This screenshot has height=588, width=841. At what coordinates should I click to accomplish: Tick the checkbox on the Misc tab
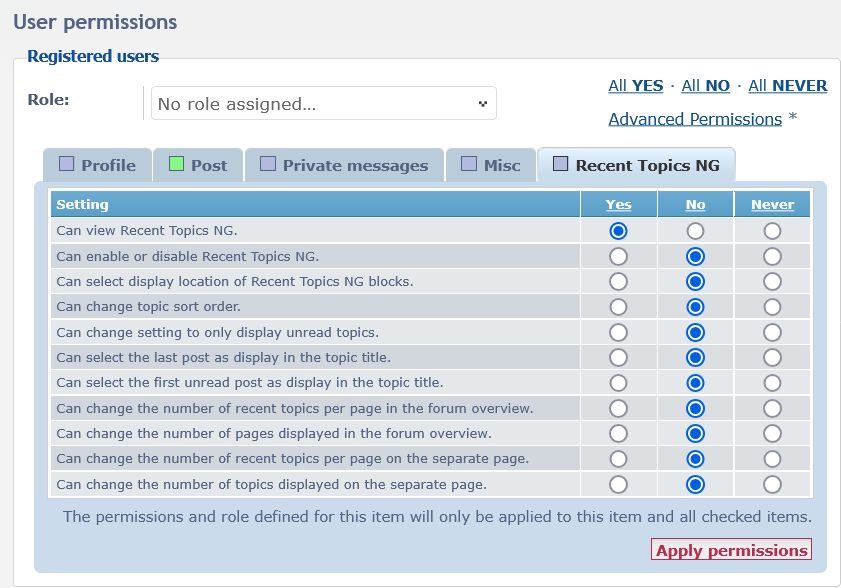coord(469,164)
